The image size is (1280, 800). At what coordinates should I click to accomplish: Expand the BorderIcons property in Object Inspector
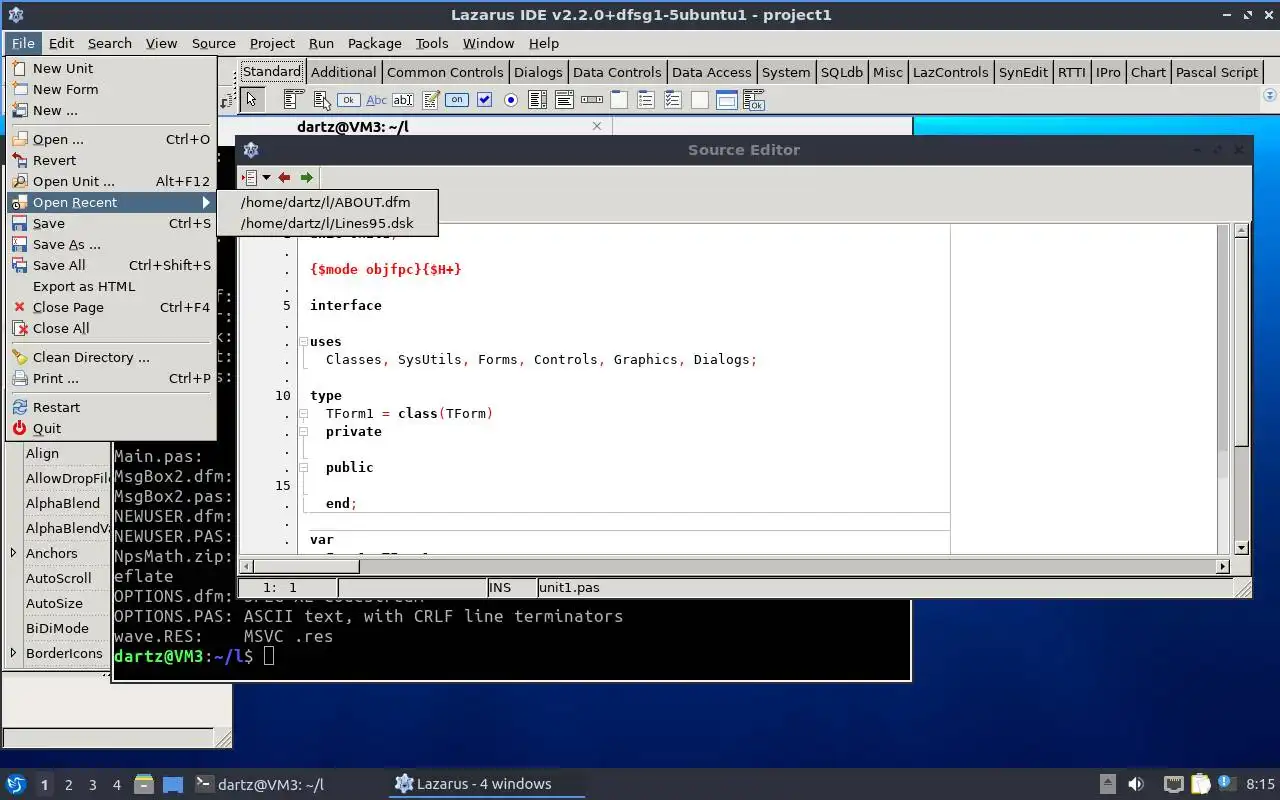[x=13, y=653]
